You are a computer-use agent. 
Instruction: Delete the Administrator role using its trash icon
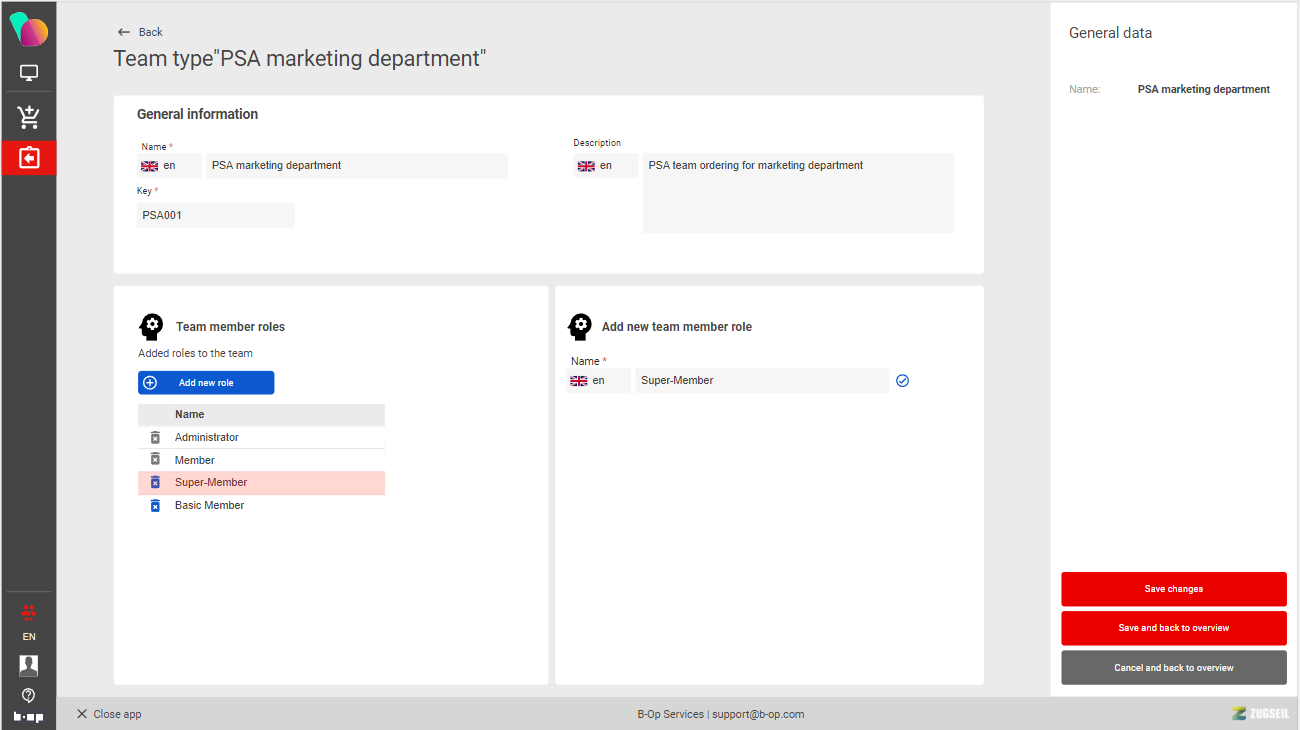[x=155, y=437]
